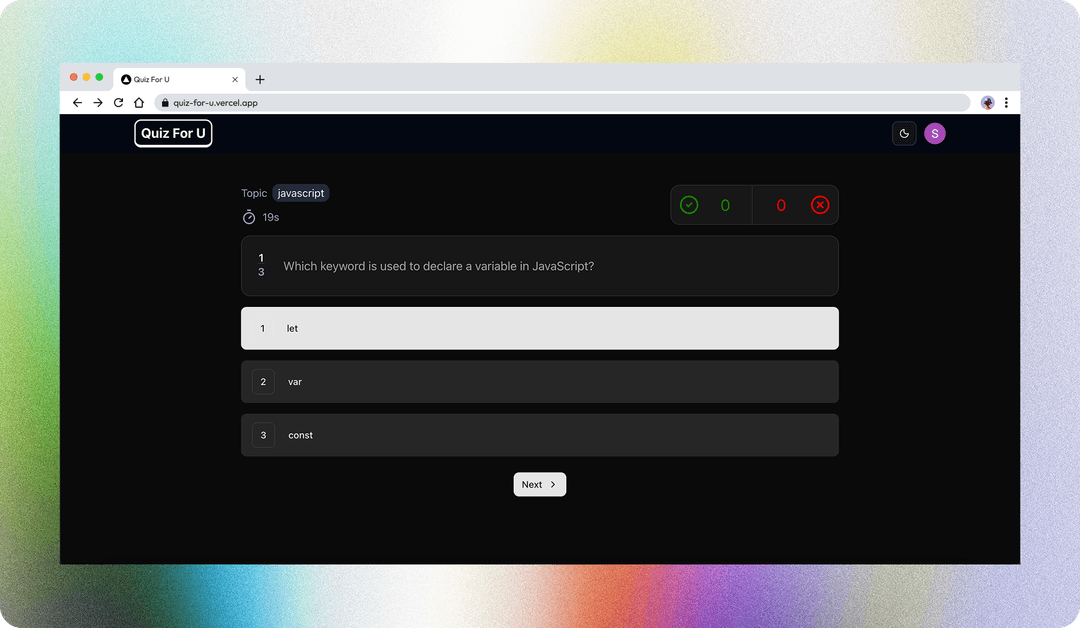Screen dimensions: 1080x628
Task: Close the Quiz For U browser tab
Action: point(236,80)
